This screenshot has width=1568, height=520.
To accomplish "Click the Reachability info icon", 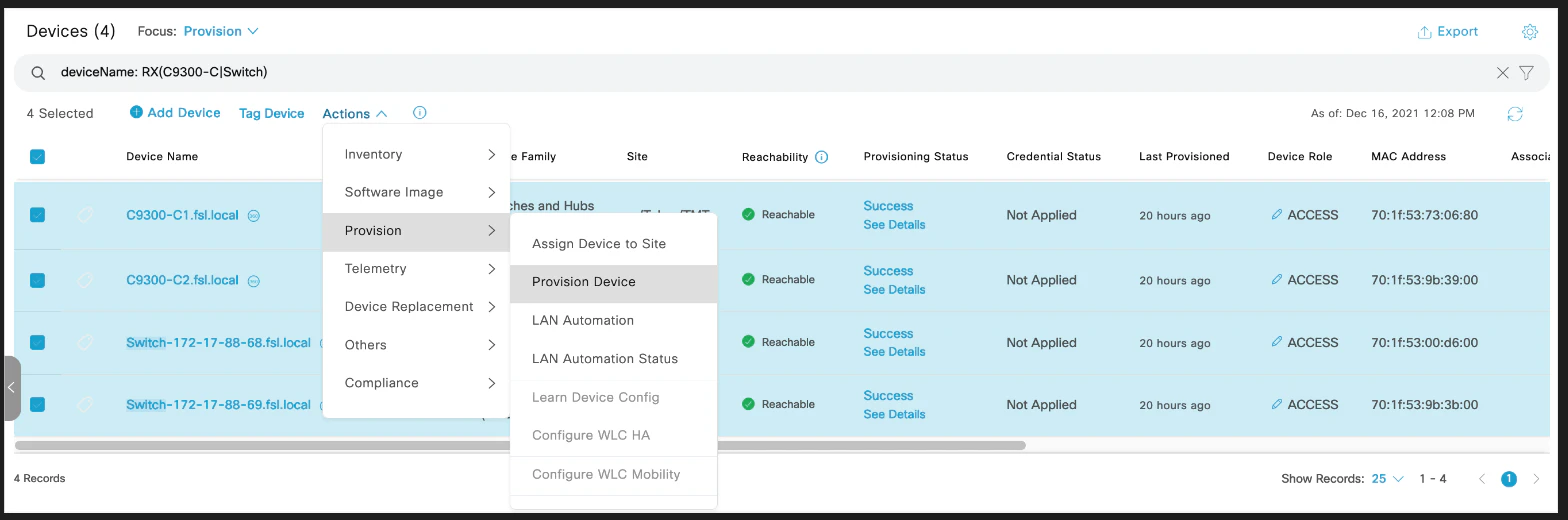I will pyautogui.click(x=821, y=157).
